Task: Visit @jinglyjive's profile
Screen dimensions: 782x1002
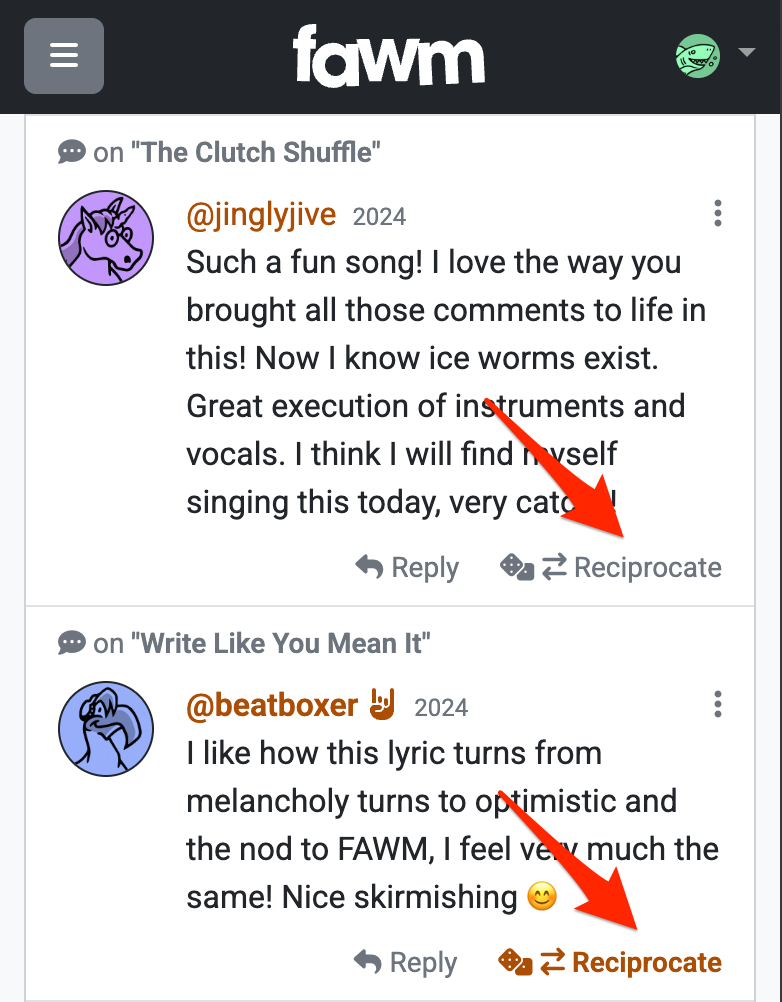Action: point(261,214)
